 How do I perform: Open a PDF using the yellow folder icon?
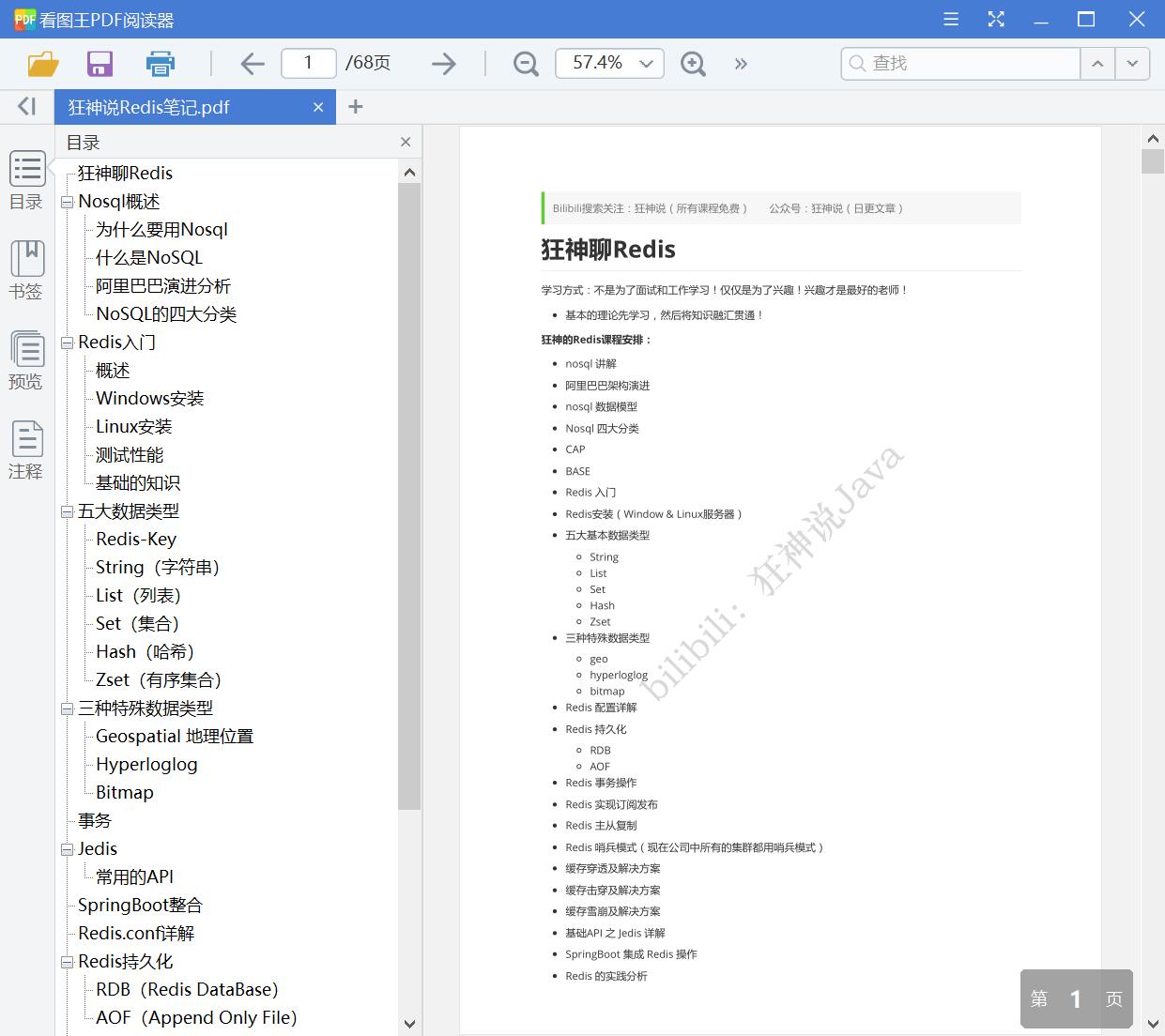pyautogui.click(x=41, y=63)
